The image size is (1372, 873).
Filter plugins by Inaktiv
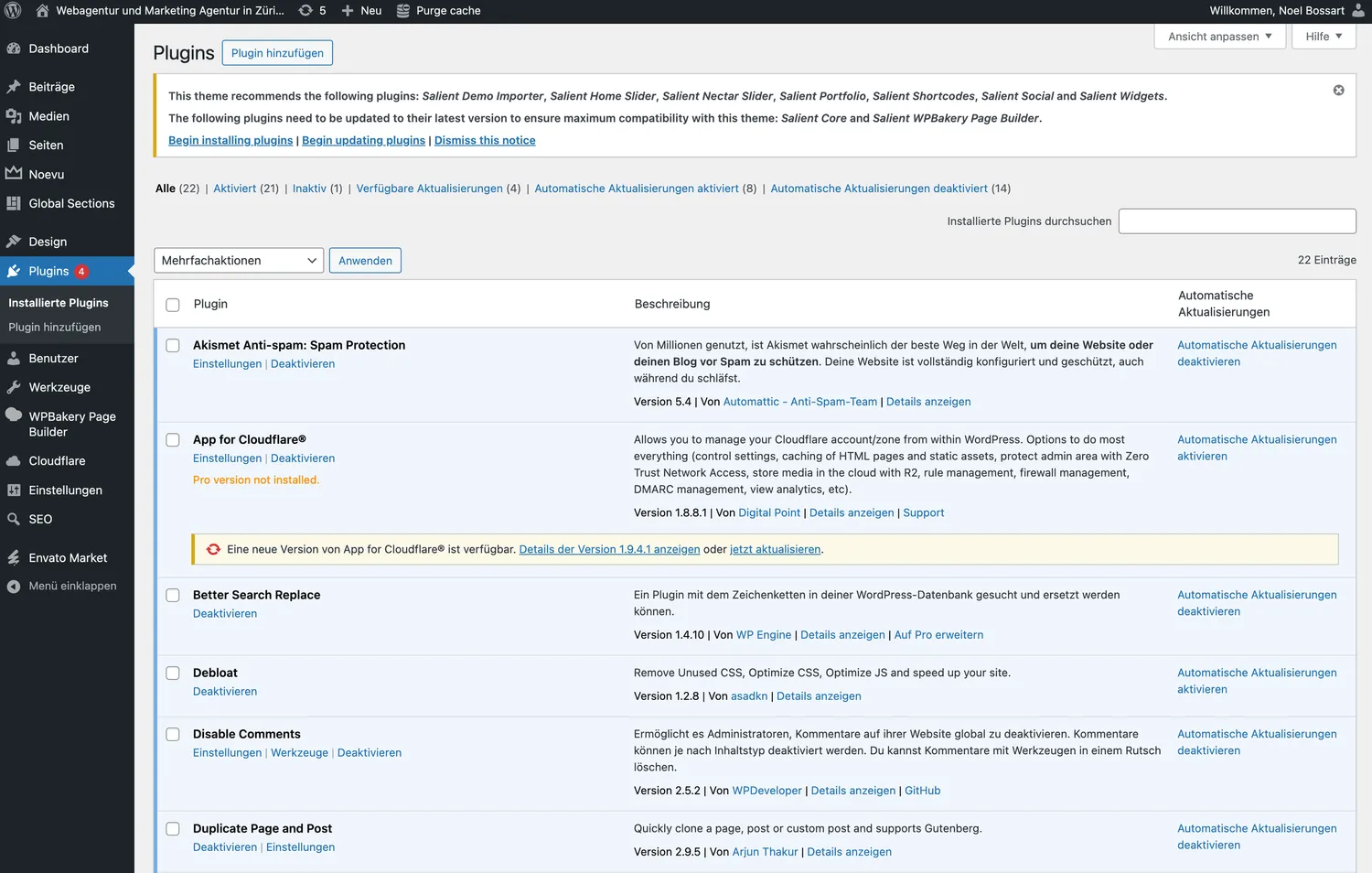[x=307, y=188]
